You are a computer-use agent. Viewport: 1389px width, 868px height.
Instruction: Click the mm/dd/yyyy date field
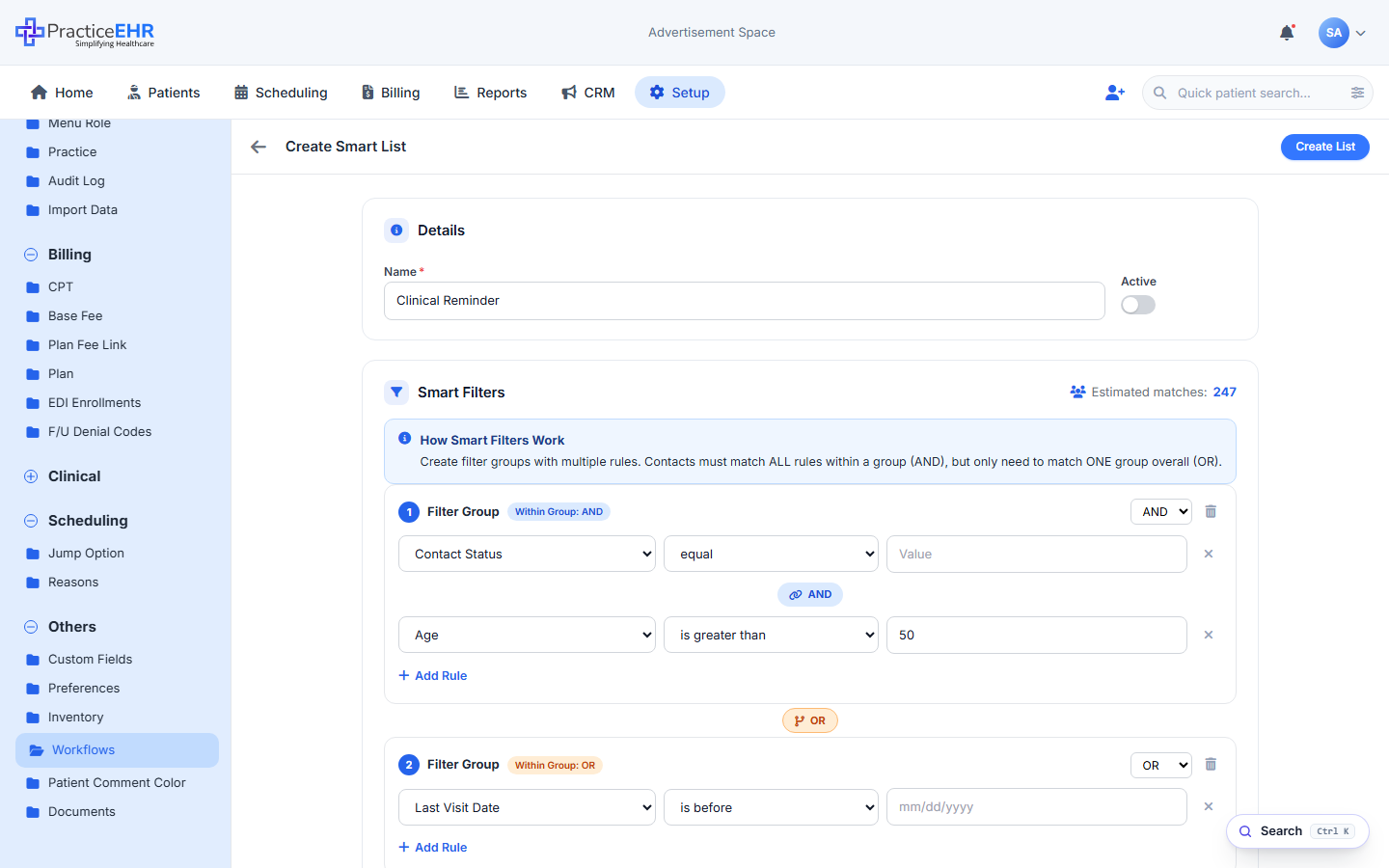pos(1037,807)
